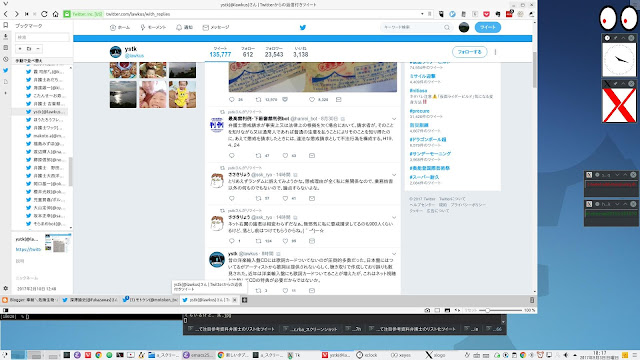Open the Twitter web panel icon in sidebar
This screenshot has height=360, width=640.
[x=6, y=70]
